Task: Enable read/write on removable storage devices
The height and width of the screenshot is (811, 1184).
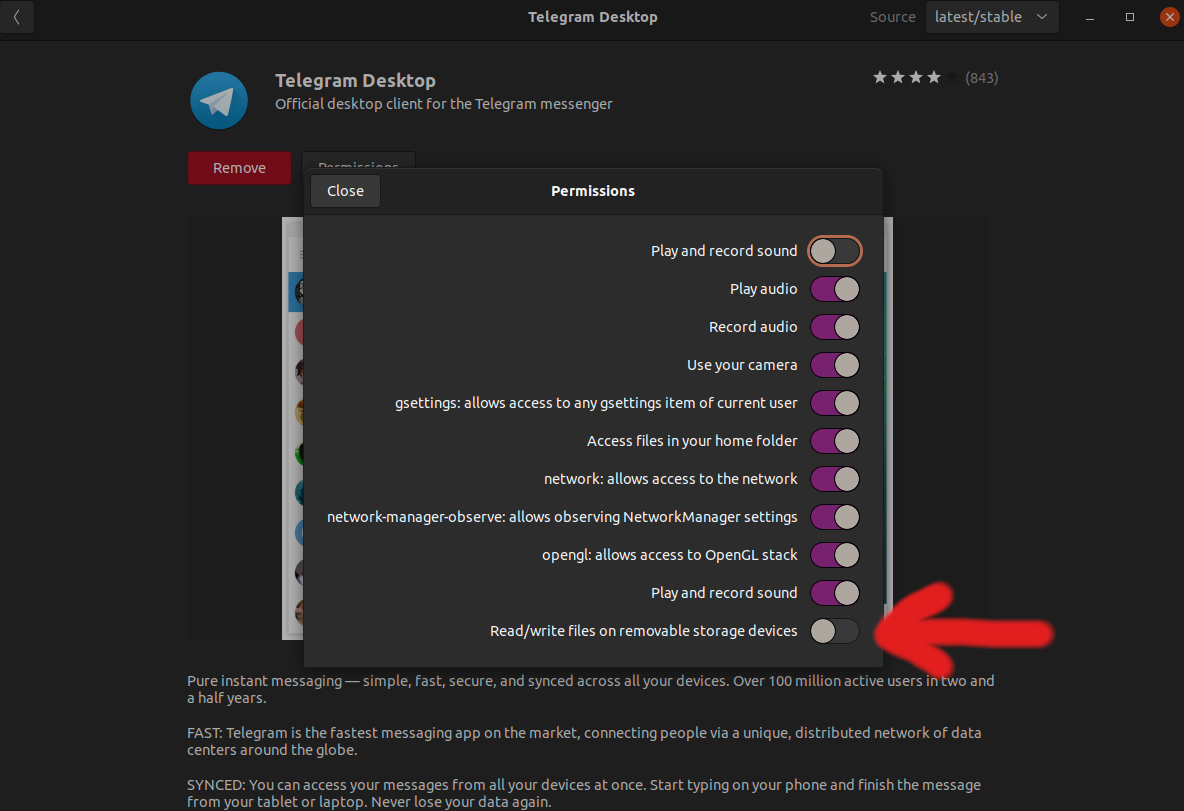Action: [835, 631]
